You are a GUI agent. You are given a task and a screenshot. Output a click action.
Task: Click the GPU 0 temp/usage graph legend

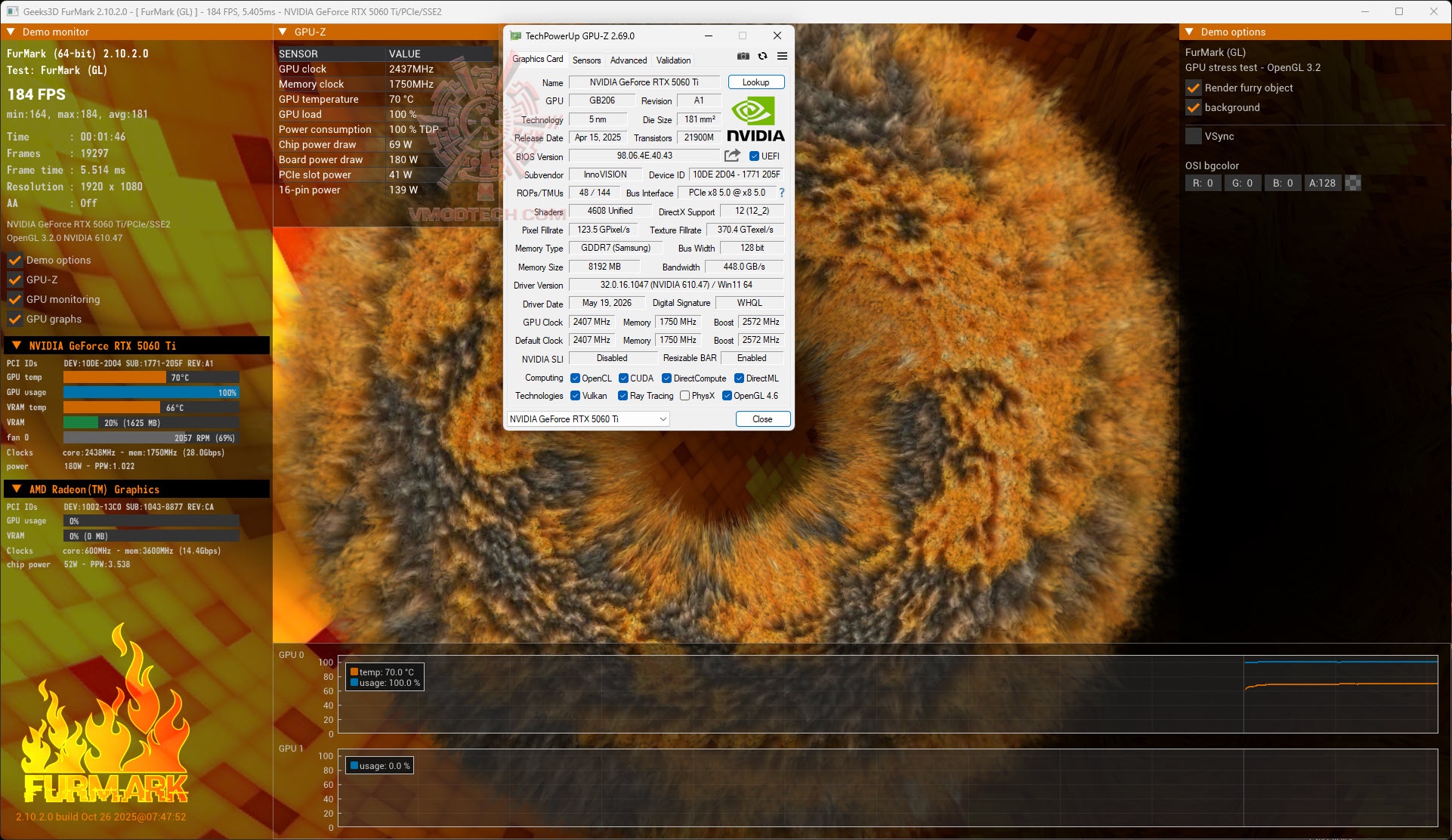385,677
